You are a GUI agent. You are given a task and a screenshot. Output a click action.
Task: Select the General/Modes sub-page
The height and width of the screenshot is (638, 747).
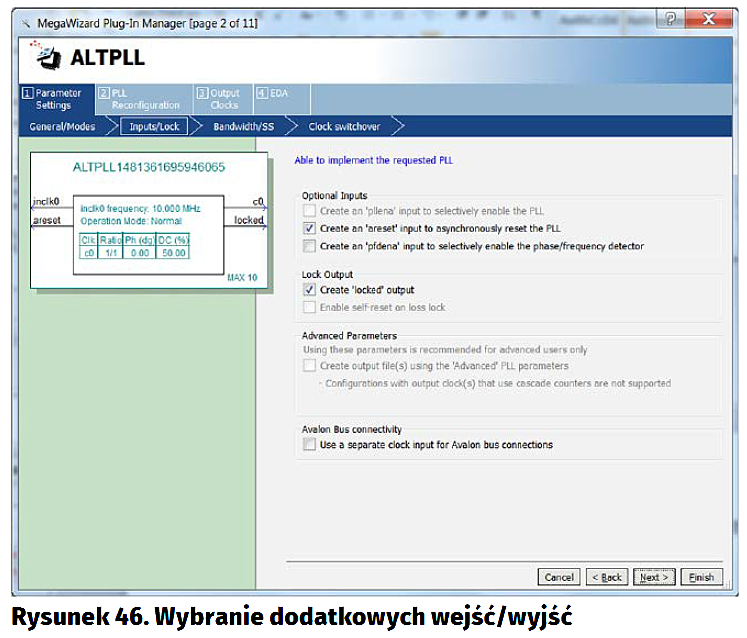coord(62,127)
